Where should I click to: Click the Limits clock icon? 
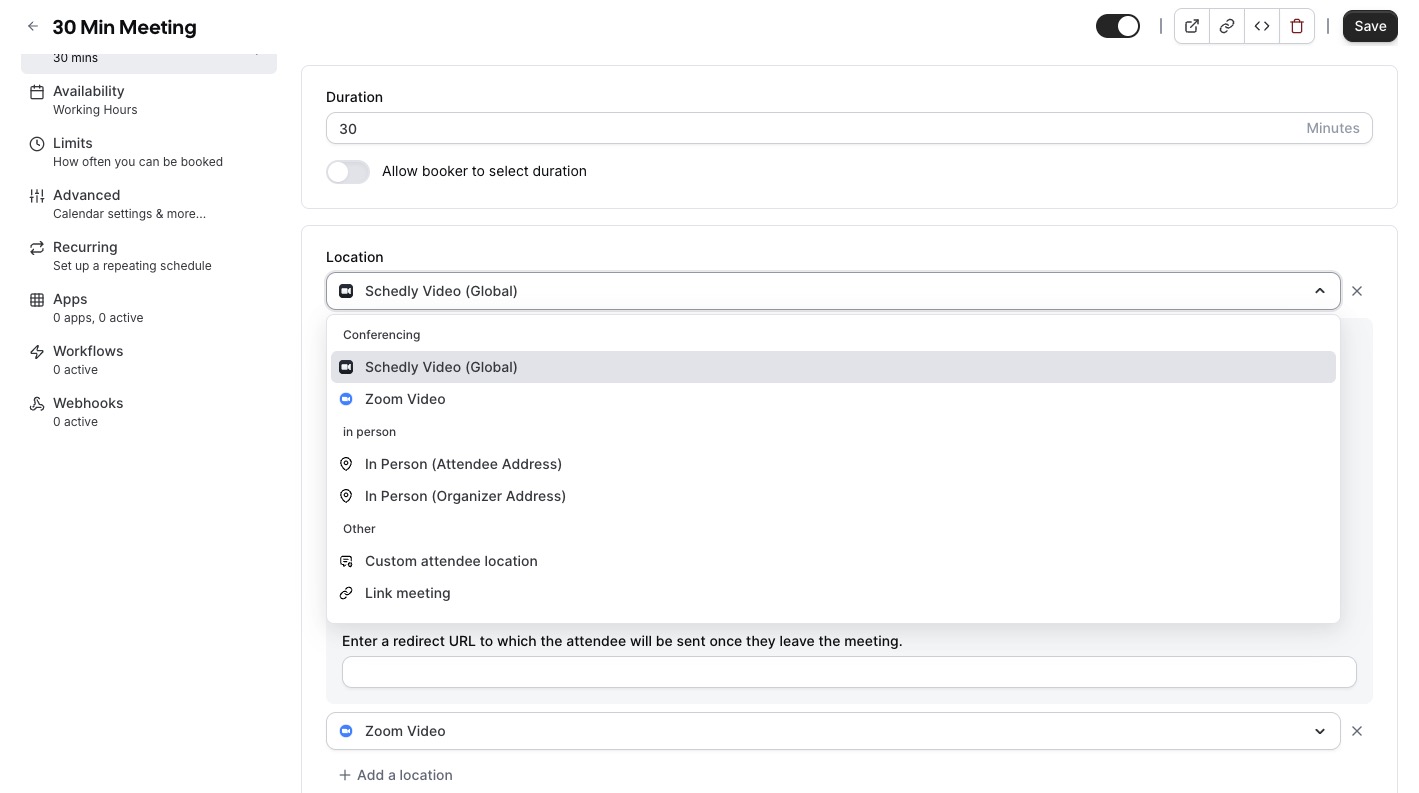37,144
